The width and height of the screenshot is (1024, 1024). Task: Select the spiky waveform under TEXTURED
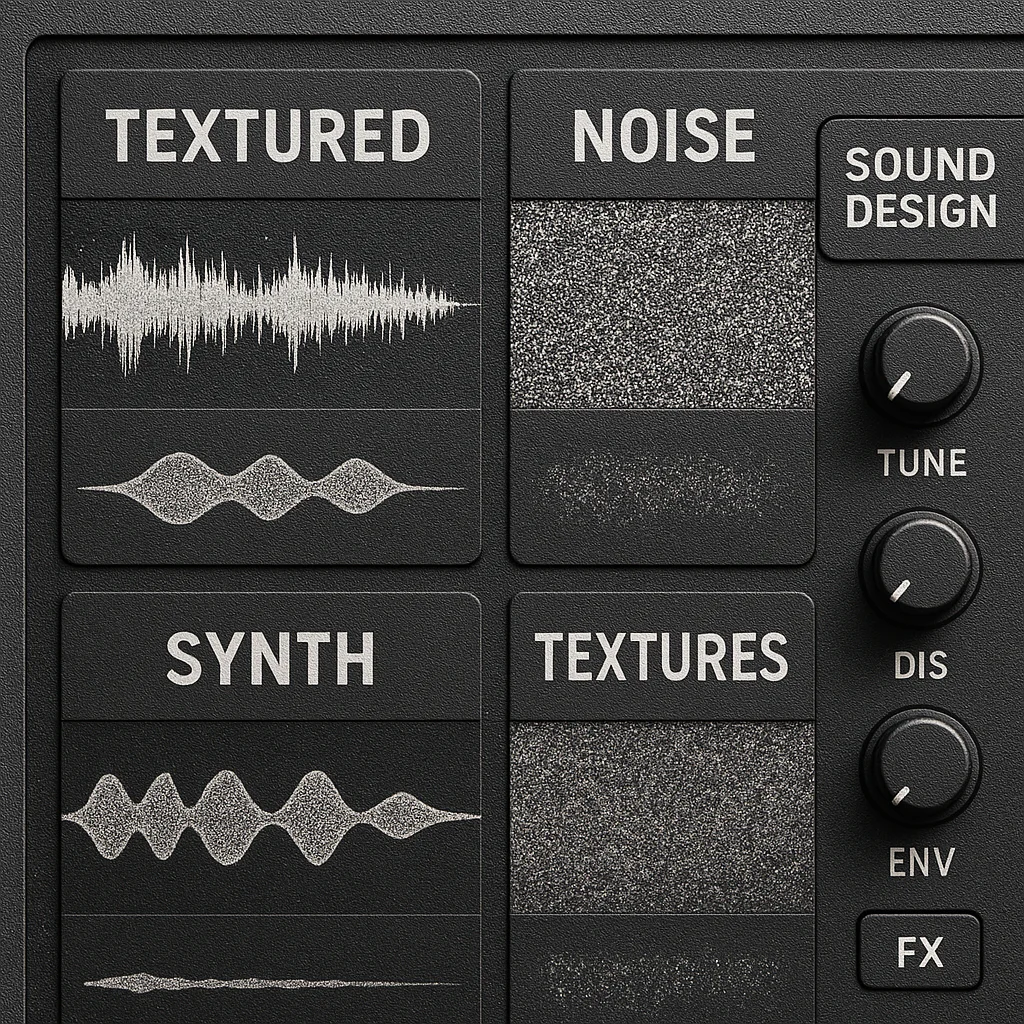270,304
